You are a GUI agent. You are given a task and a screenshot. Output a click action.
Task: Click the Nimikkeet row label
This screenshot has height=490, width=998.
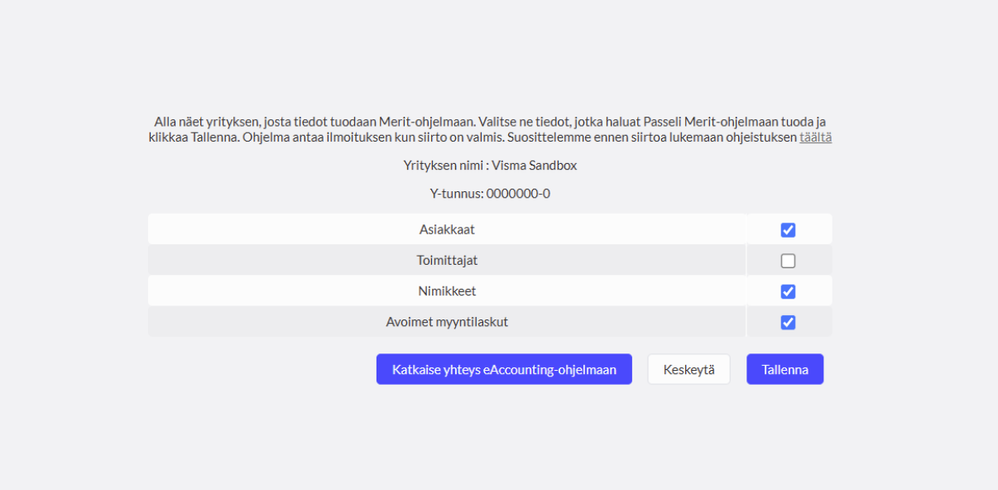447,292
